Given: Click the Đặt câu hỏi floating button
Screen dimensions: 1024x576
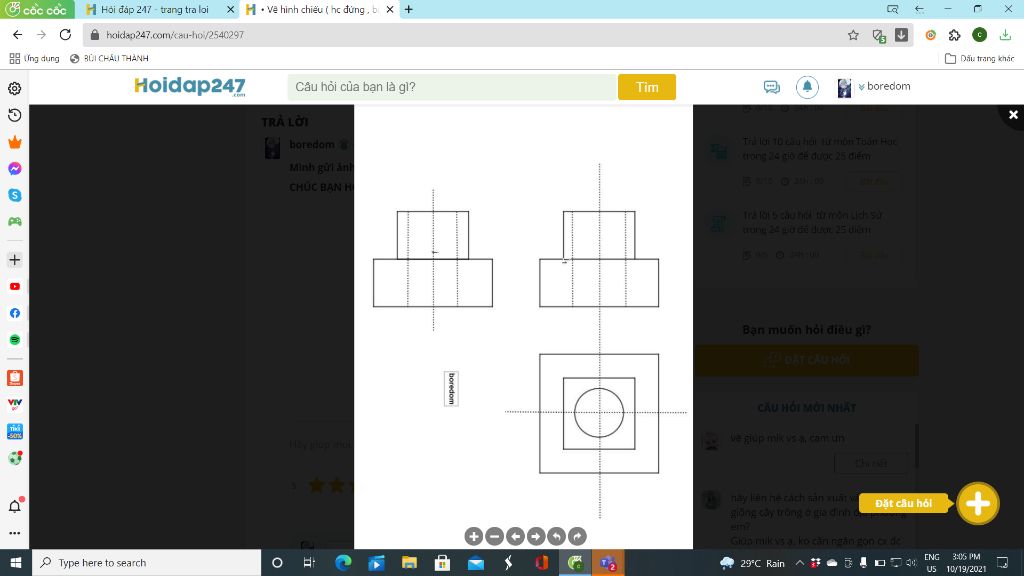Looking at the screenshot, I should (903, 503).
